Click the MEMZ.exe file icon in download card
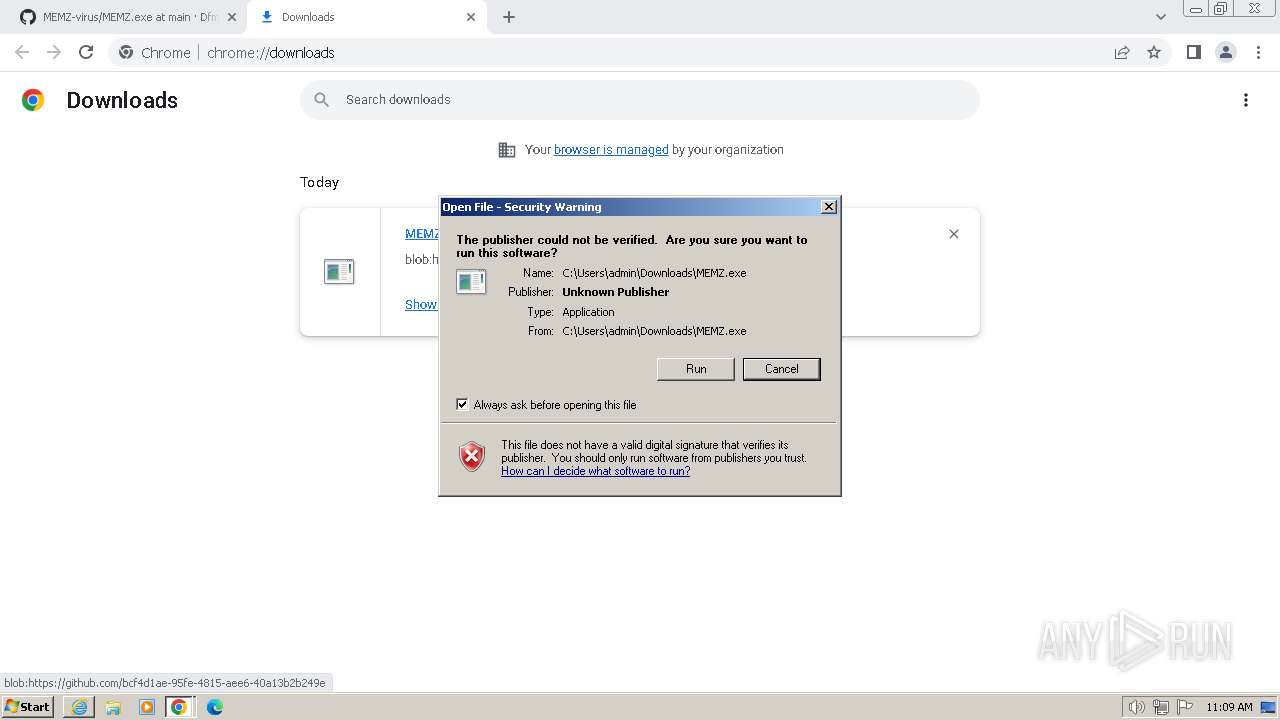1280x720 pixels. coord(339,271)
